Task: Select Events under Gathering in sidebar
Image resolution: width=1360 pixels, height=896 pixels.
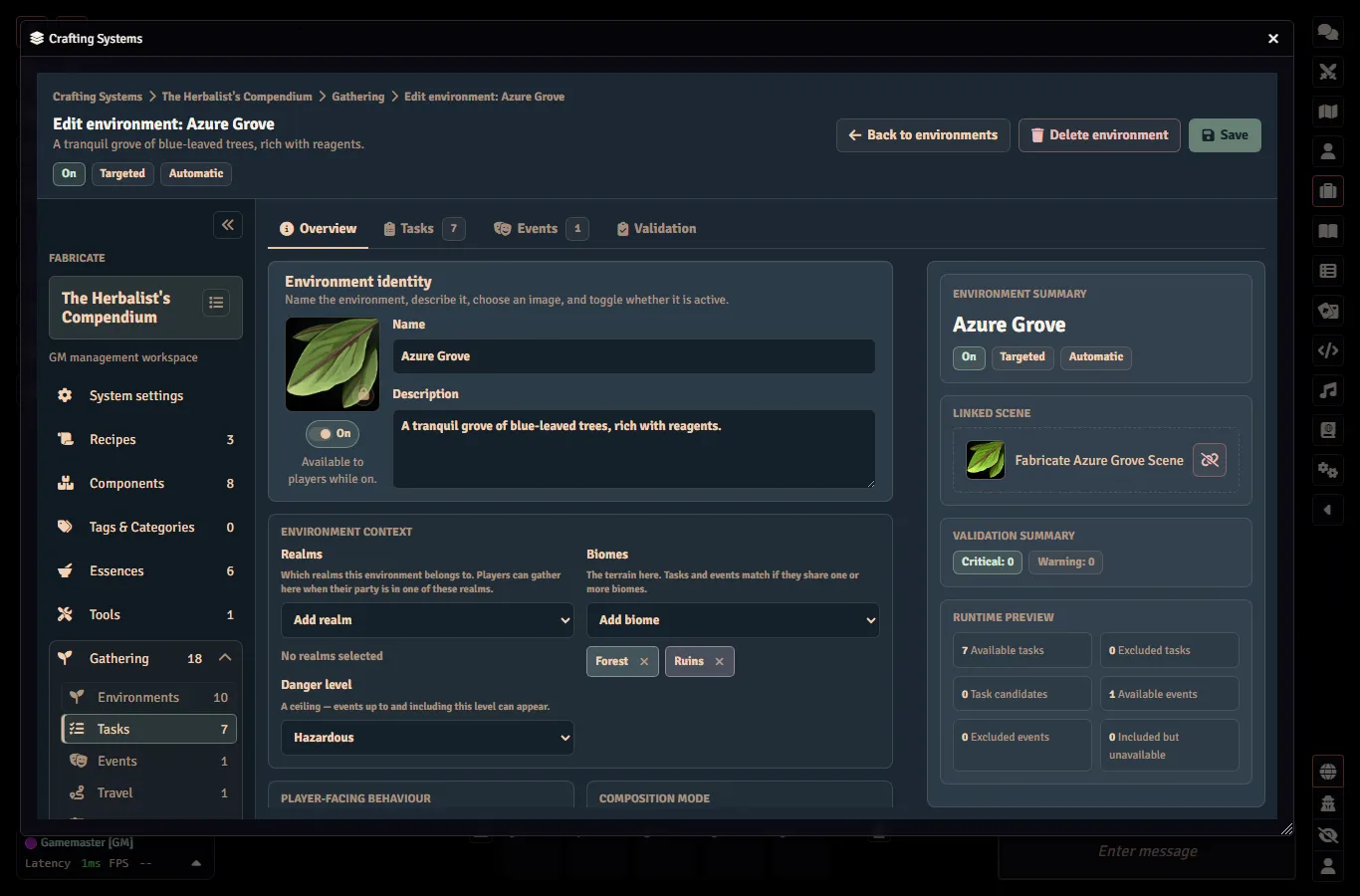Action: click(149, 761)
